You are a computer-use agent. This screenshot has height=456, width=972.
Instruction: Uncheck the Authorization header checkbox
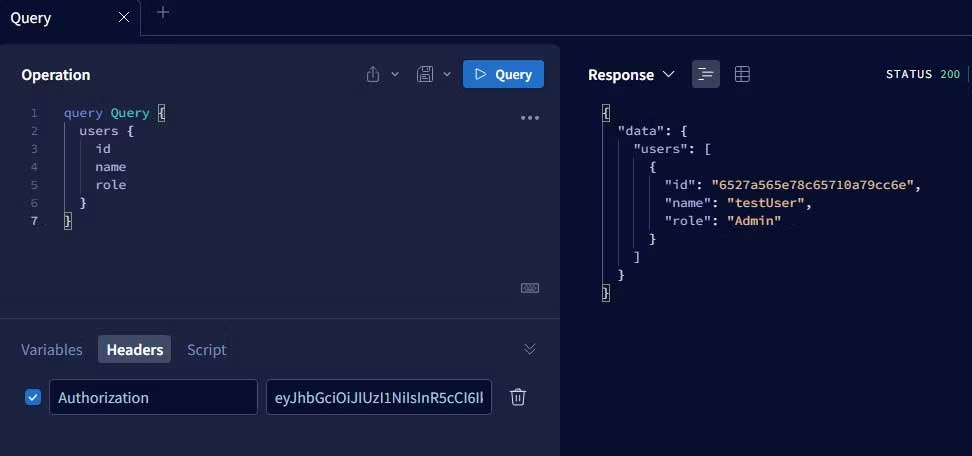[x=33, y=397]
